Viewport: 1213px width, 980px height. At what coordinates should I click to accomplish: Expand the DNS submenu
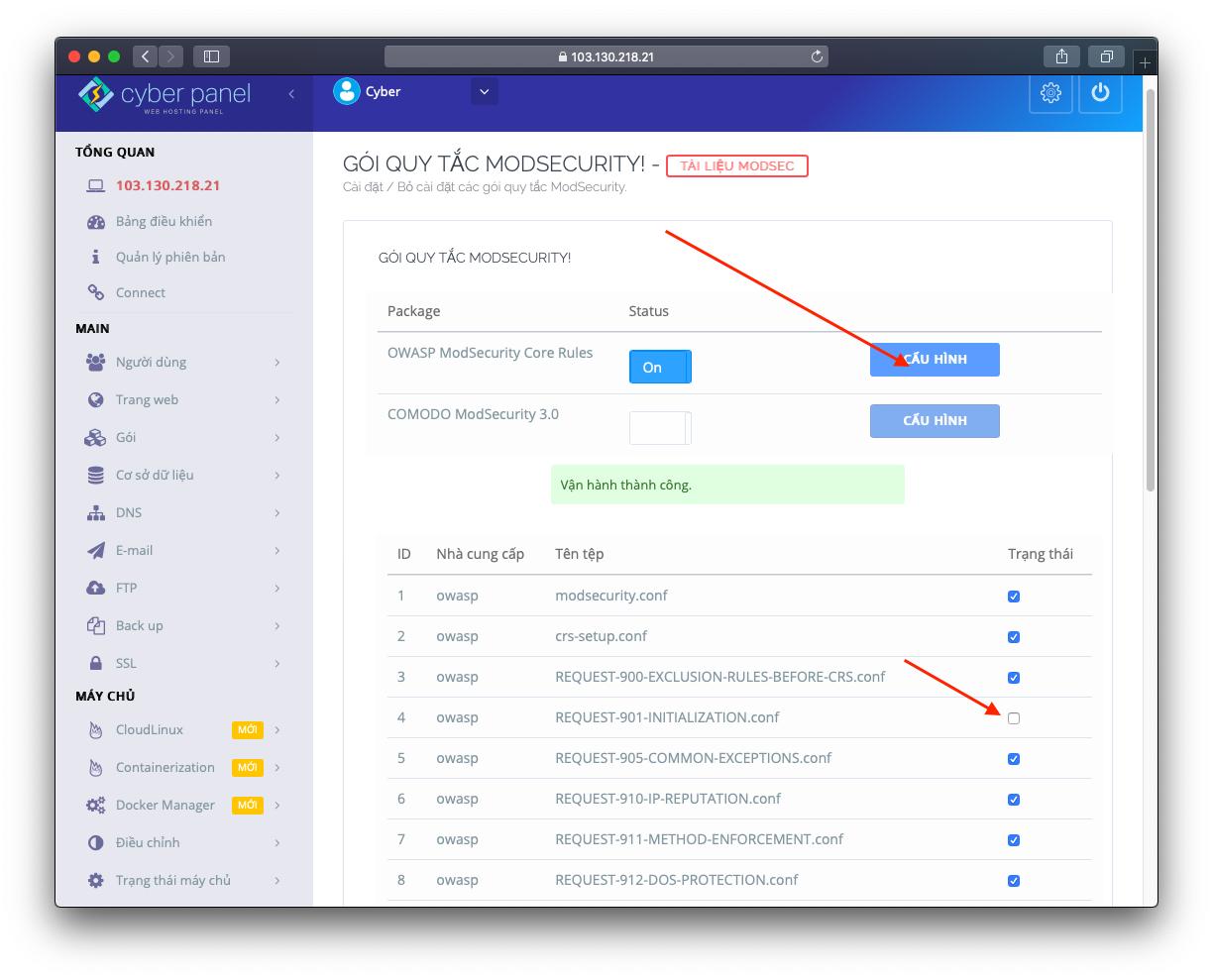pos(277,513)
